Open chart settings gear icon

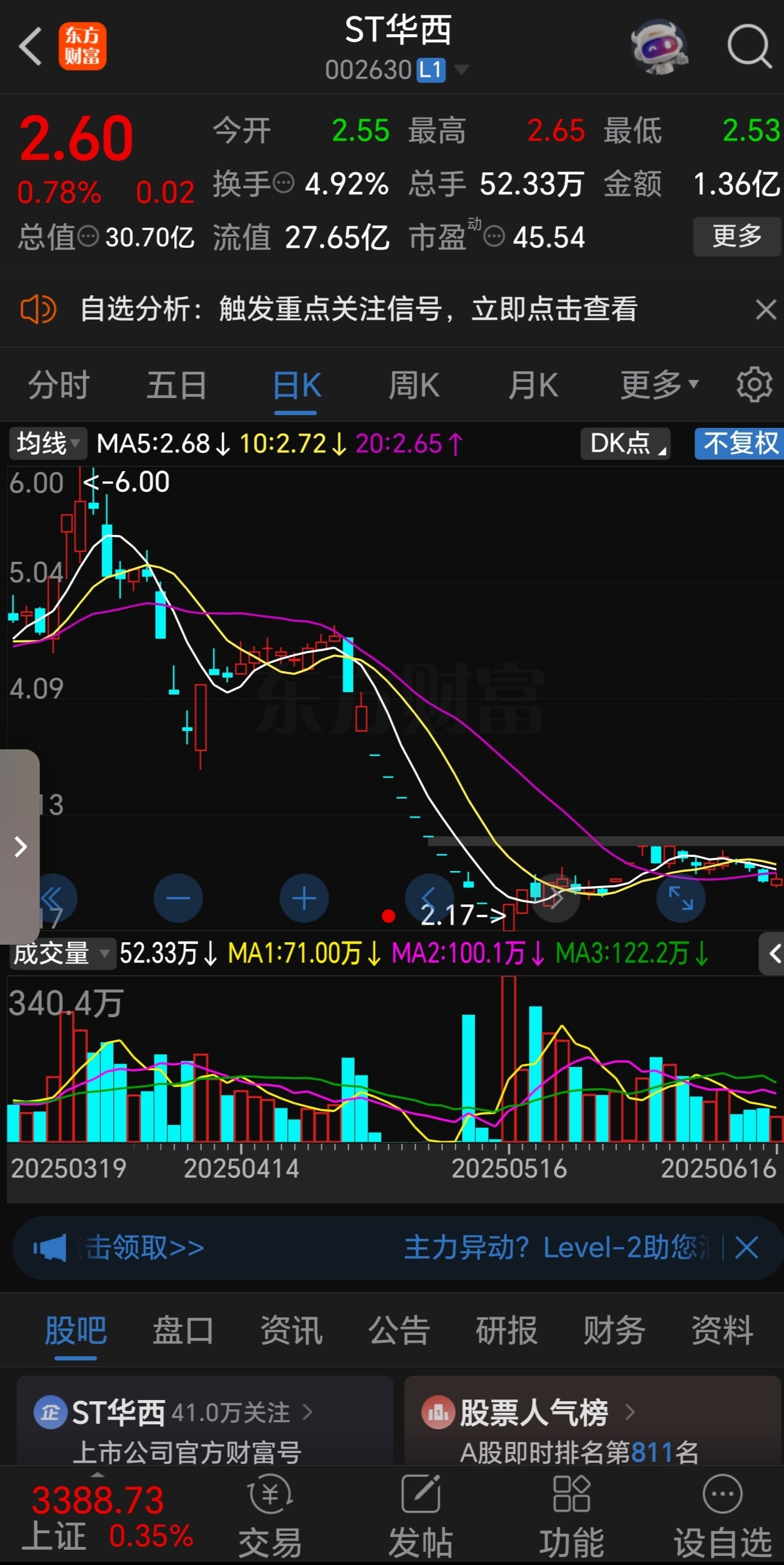click(x=754, y=385)
